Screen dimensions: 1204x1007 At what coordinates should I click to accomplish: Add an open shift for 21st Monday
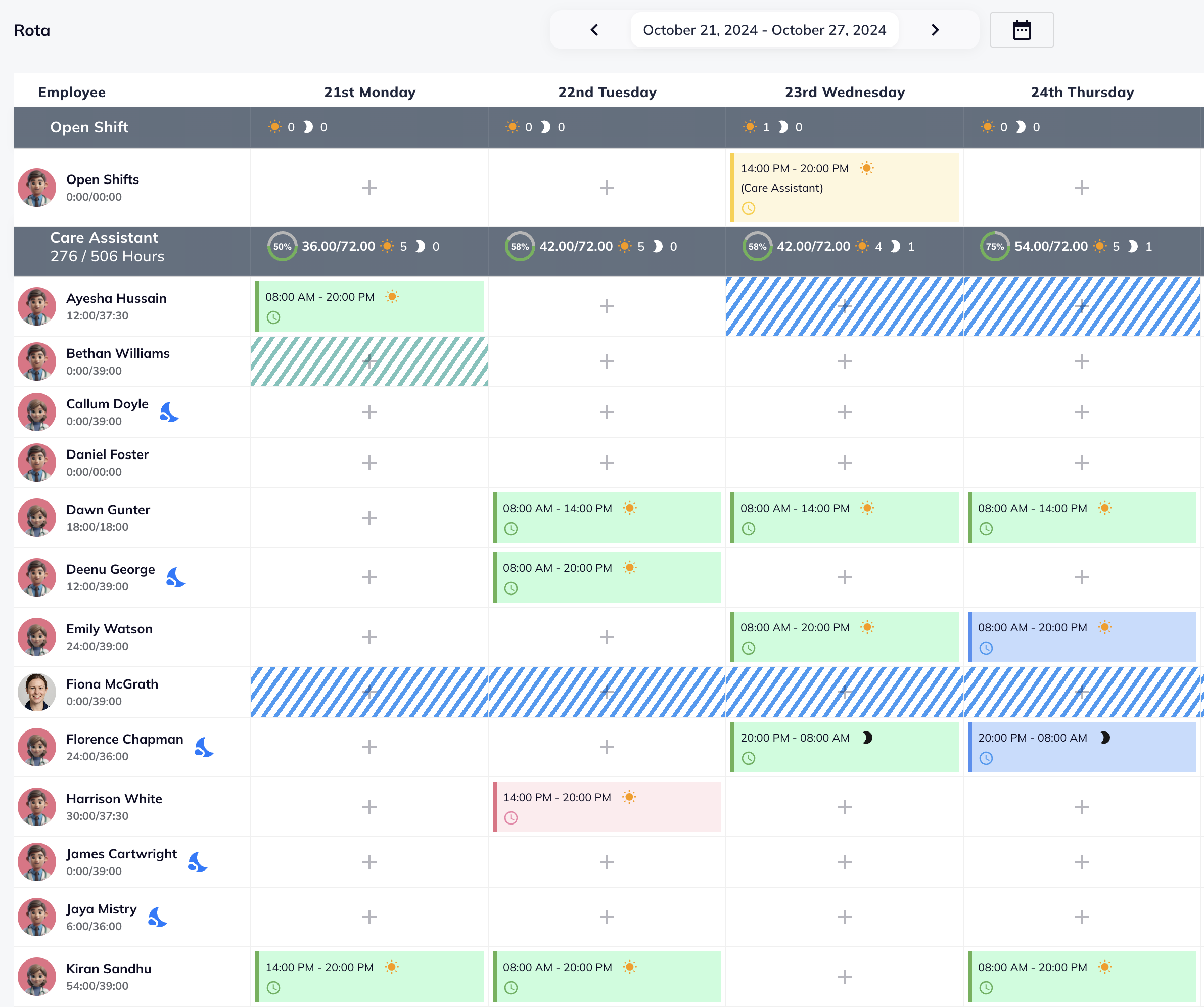[368, 188]
